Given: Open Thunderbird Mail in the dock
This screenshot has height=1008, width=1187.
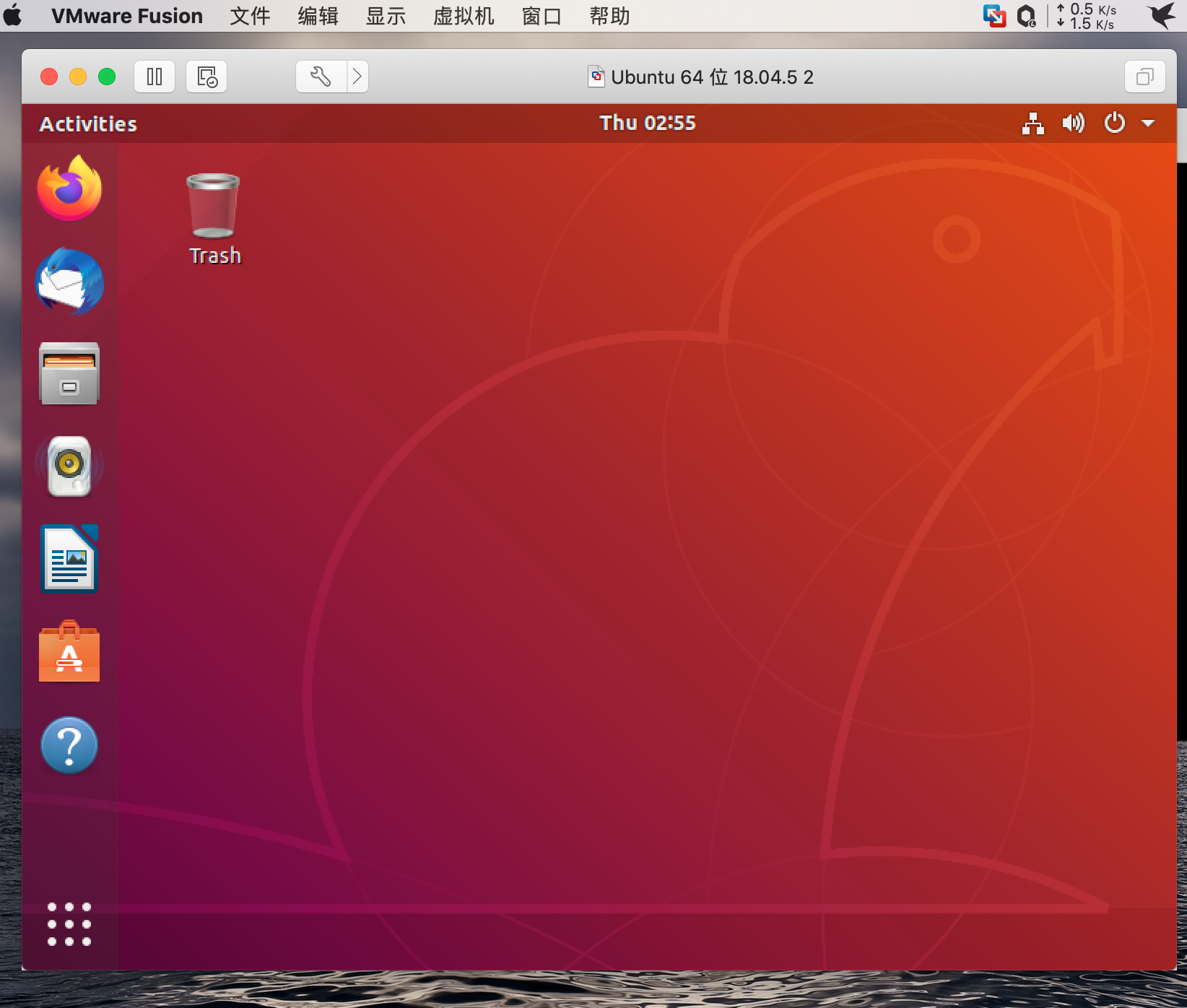Looking at the screenshot, I should [69, 282].
